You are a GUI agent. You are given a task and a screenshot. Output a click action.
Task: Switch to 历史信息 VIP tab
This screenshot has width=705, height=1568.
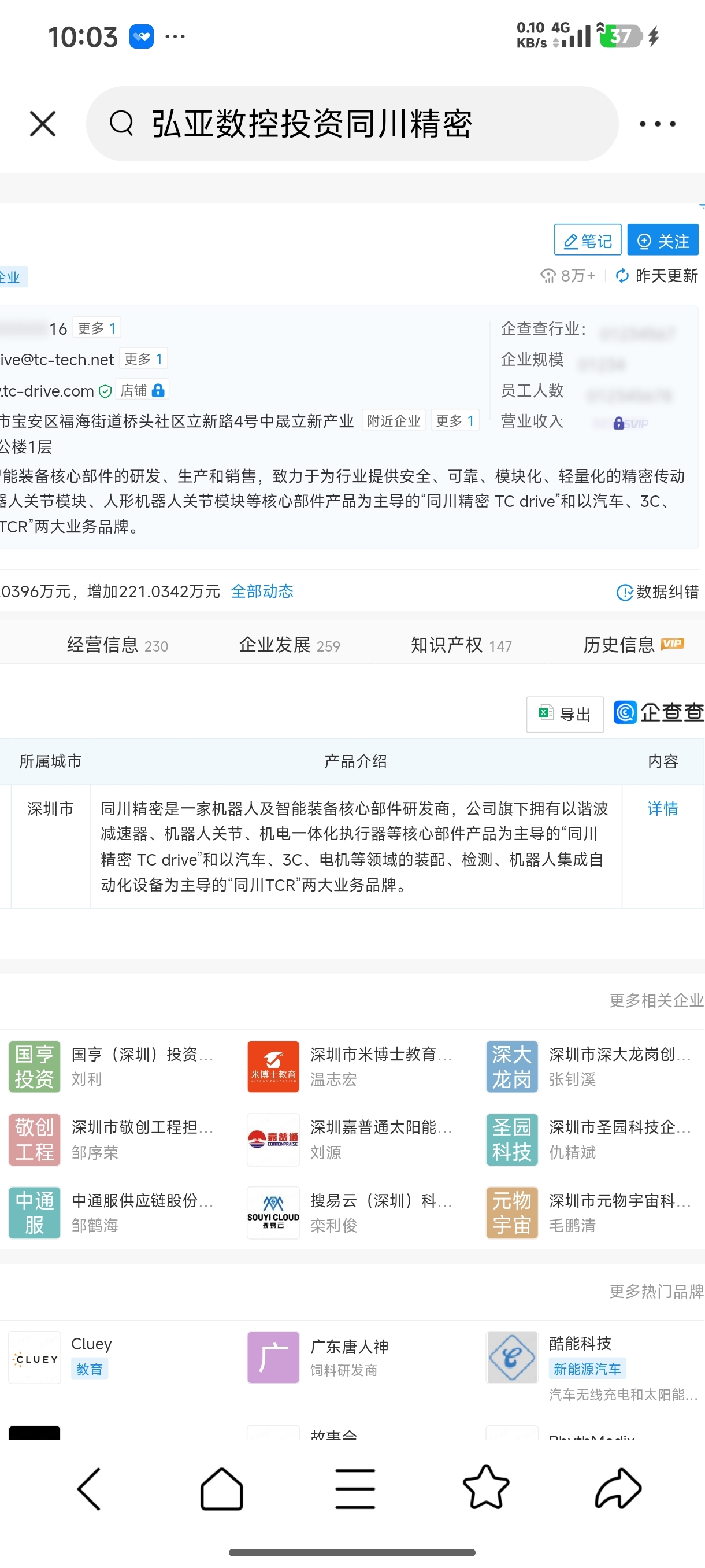[634, 644]
